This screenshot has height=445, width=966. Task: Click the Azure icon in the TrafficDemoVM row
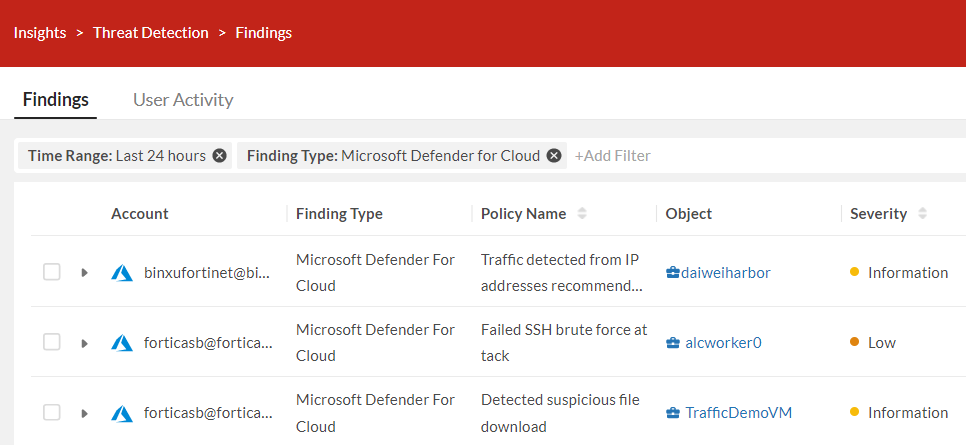click(122, 413)
